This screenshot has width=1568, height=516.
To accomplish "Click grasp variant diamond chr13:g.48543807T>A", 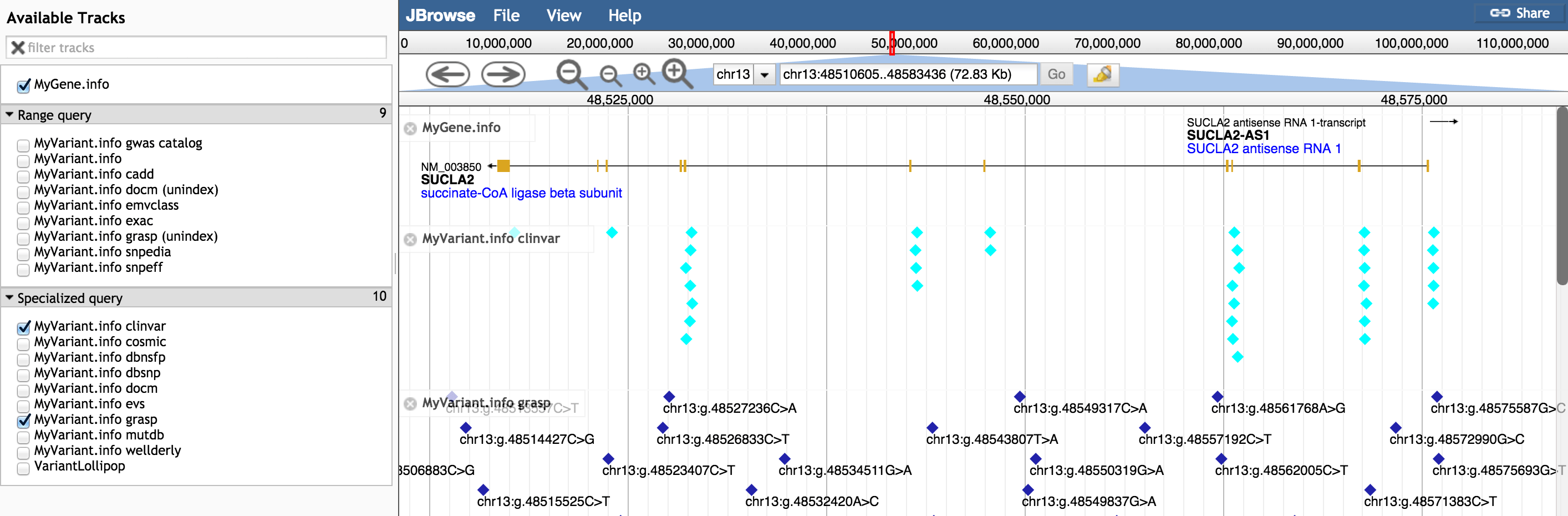I will [x=932, y=428].
